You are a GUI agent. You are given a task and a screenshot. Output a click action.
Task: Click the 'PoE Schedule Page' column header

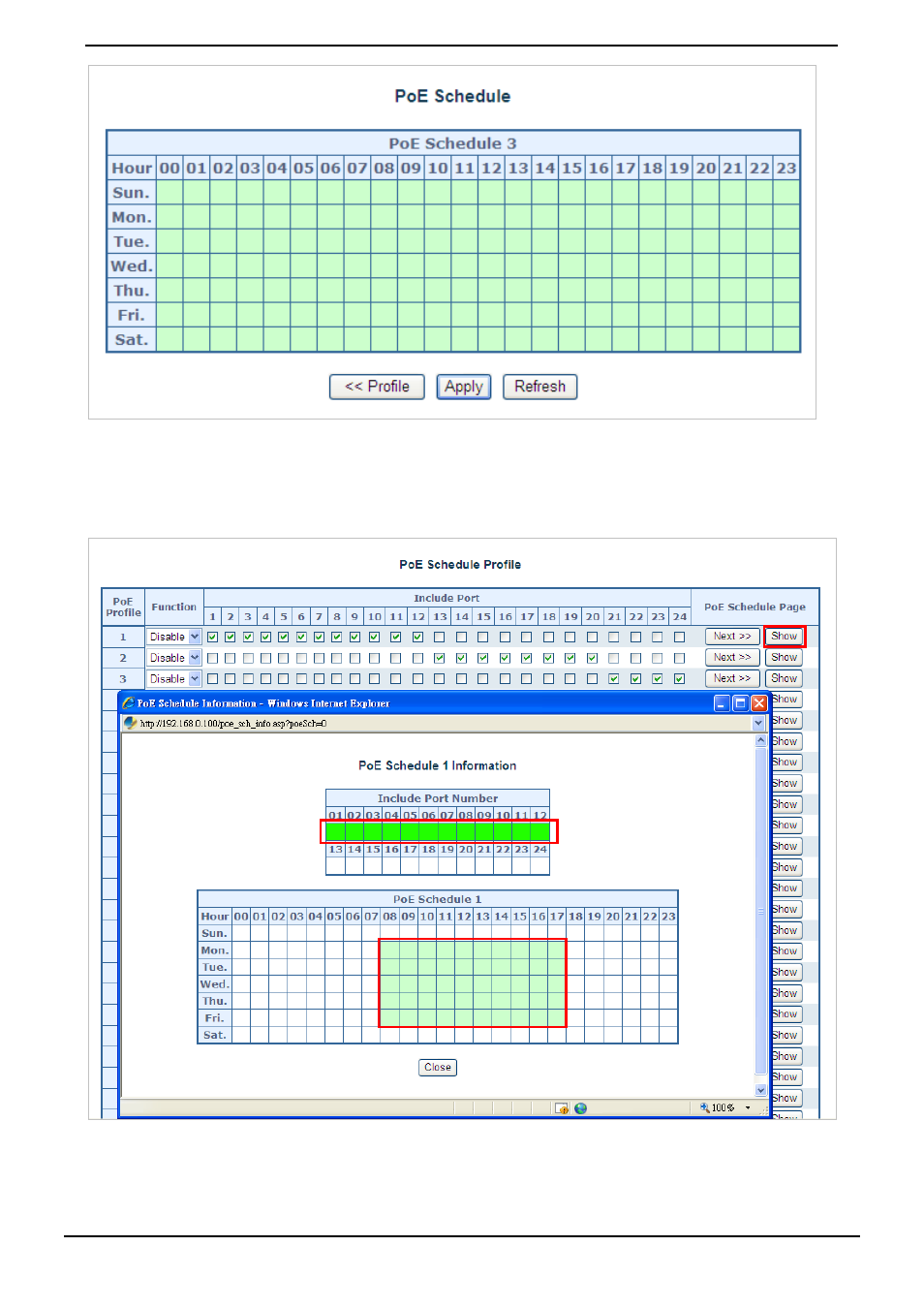pyautogui.click(x=755, y=607)
